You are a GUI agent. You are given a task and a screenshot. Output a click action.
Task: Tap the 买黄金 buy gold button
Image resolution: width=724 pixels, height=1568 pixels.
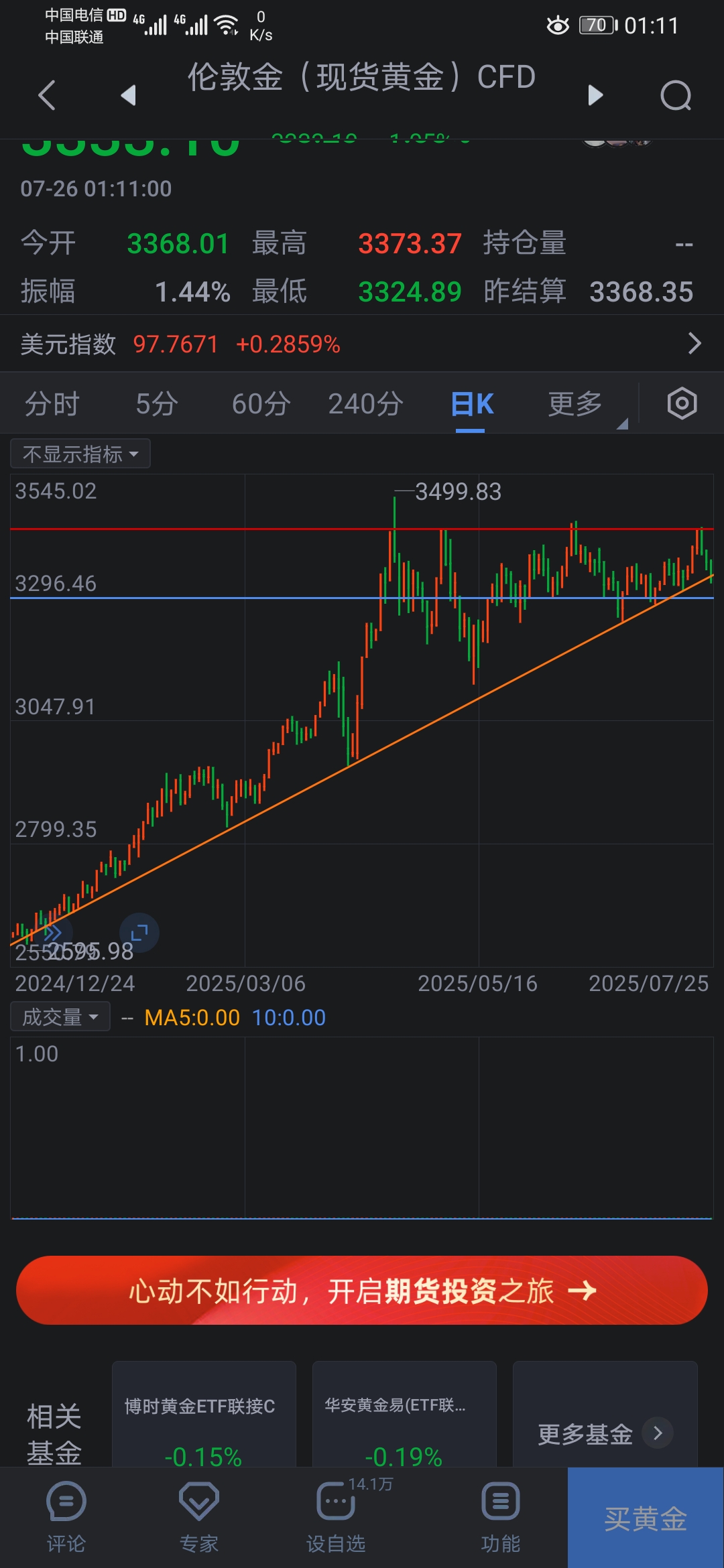point(645,1518)
